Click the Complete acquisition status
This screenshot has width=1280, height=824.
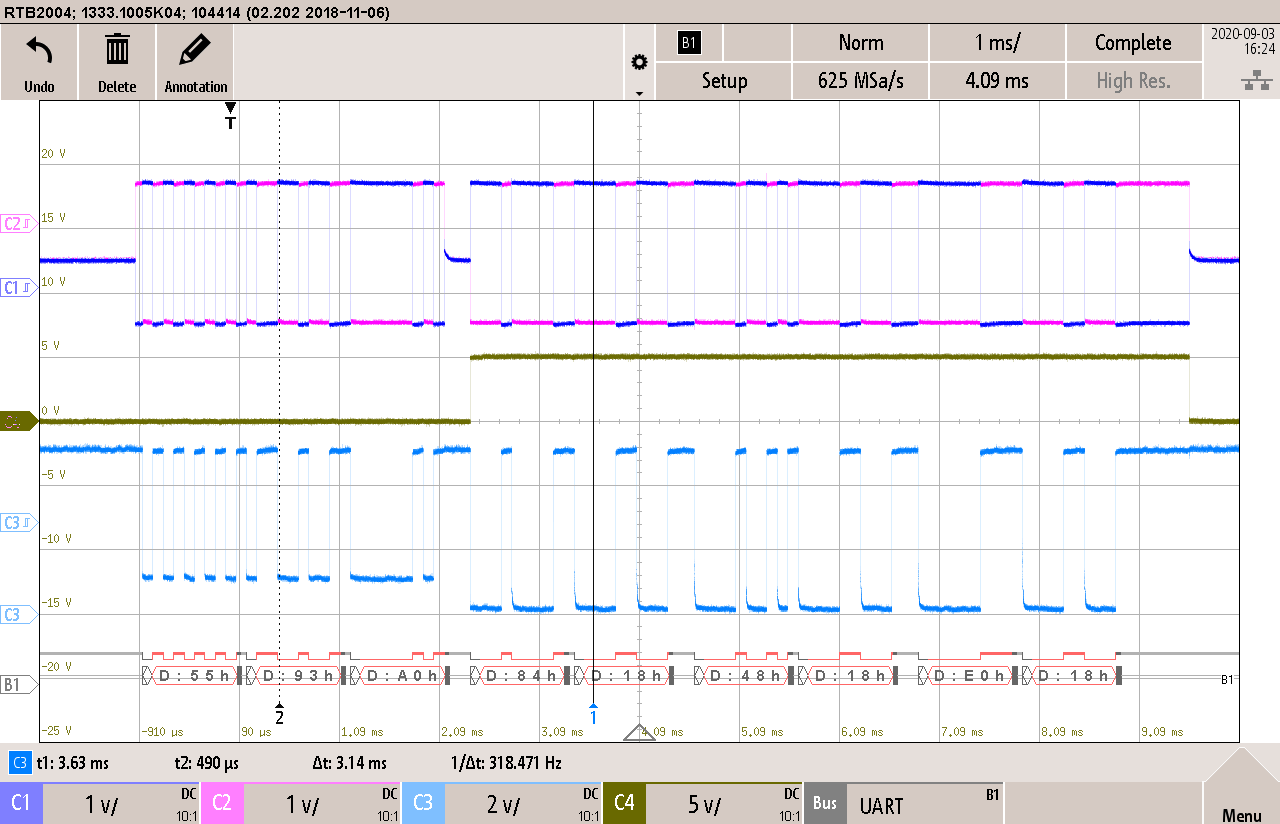[x=1134, y=42]
